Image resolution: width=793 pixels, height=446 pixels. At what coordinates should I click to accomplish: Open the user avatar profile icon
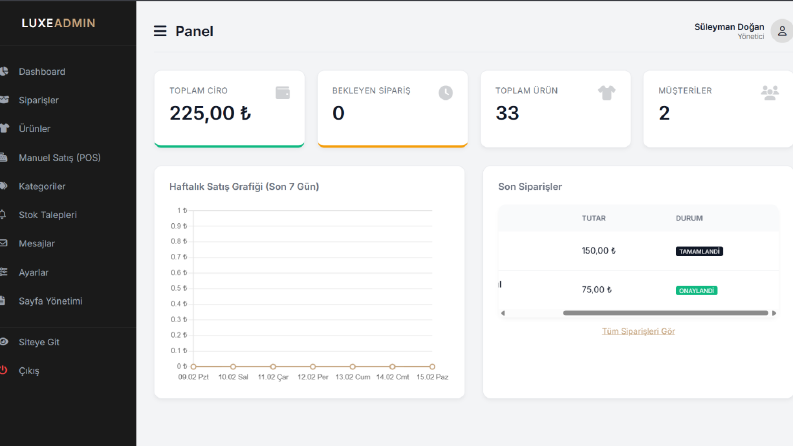(782, 31)
